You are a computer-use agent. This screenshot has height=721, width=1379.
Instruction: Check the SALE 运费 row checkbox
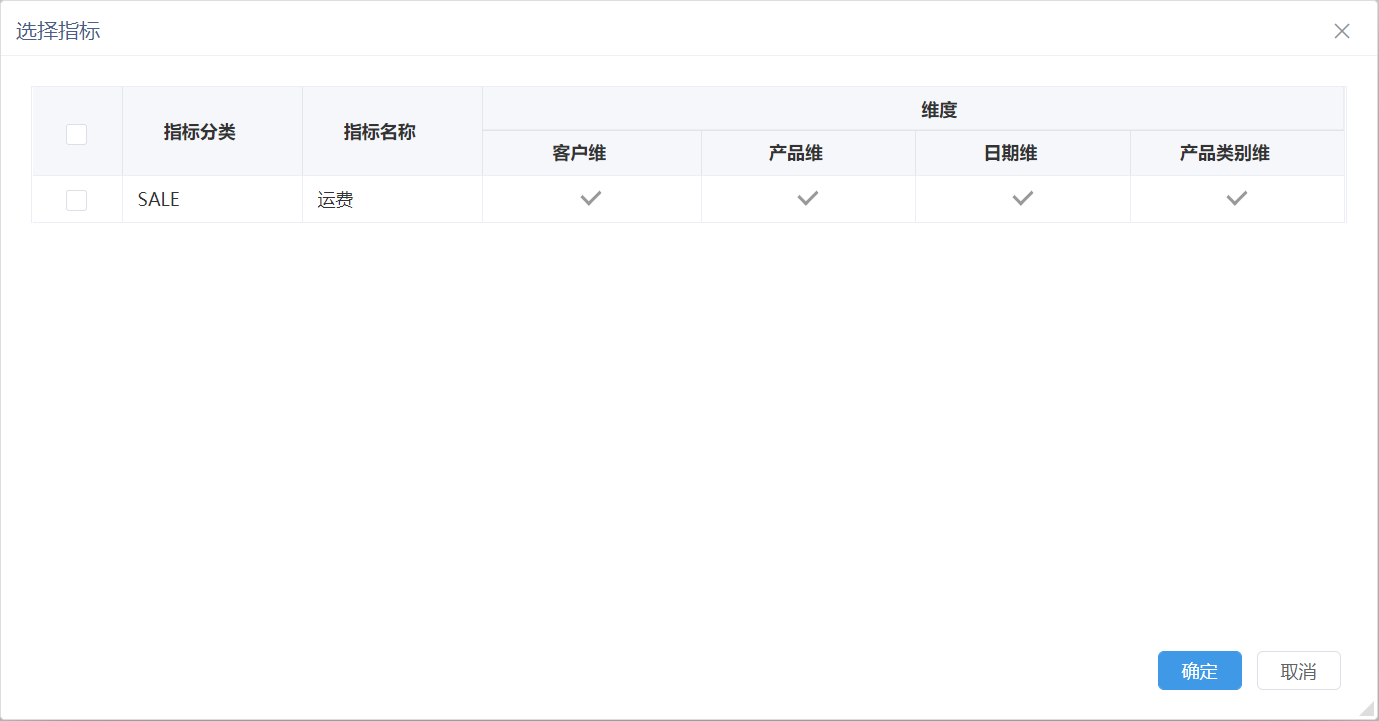[x=76, y=200]
